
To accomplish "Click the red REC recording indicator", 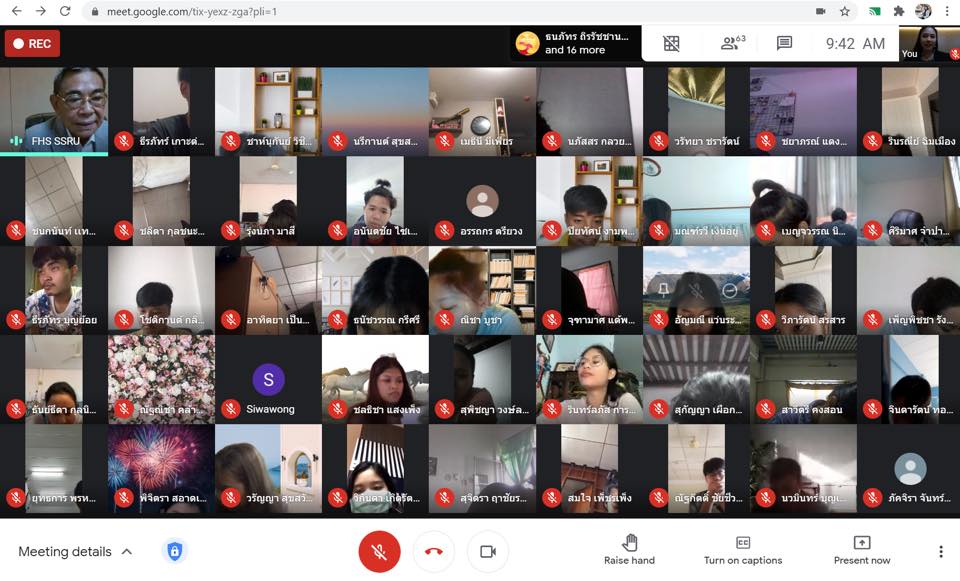I will click(32, 44).
